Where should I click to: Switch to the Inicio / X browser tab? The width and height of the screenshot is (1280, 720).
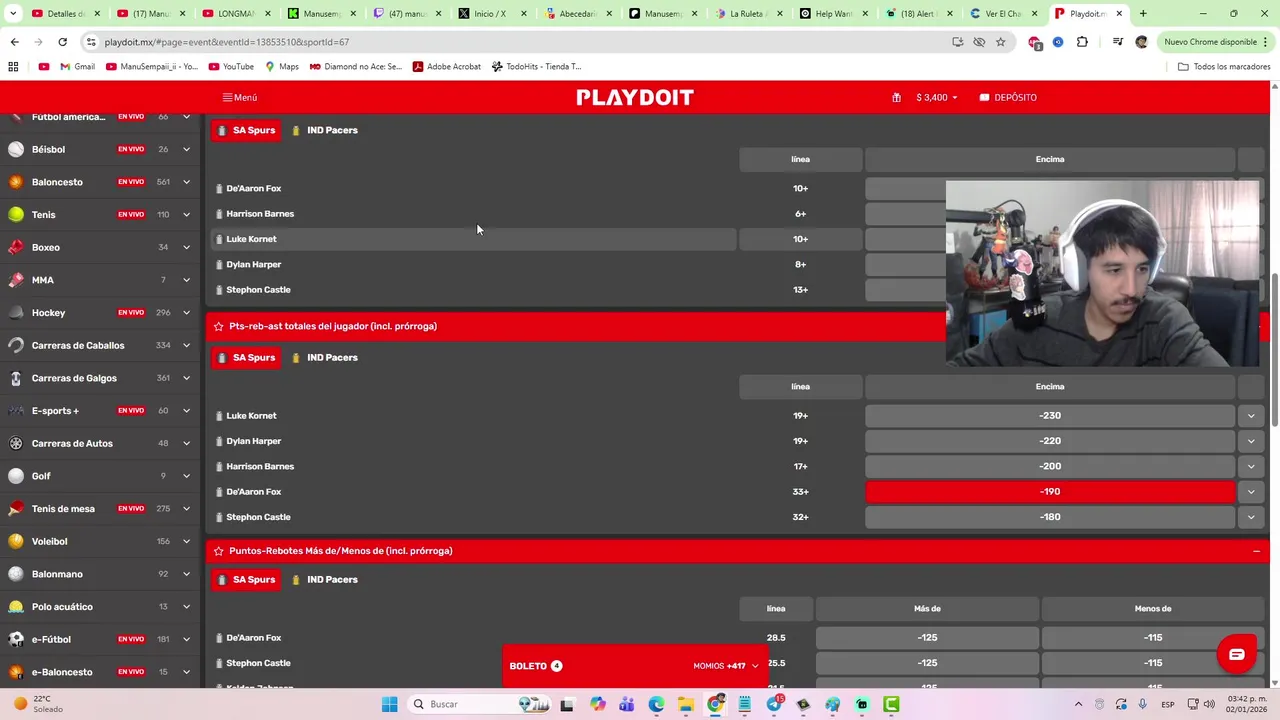pyautogui.click(x=490, y=14)
